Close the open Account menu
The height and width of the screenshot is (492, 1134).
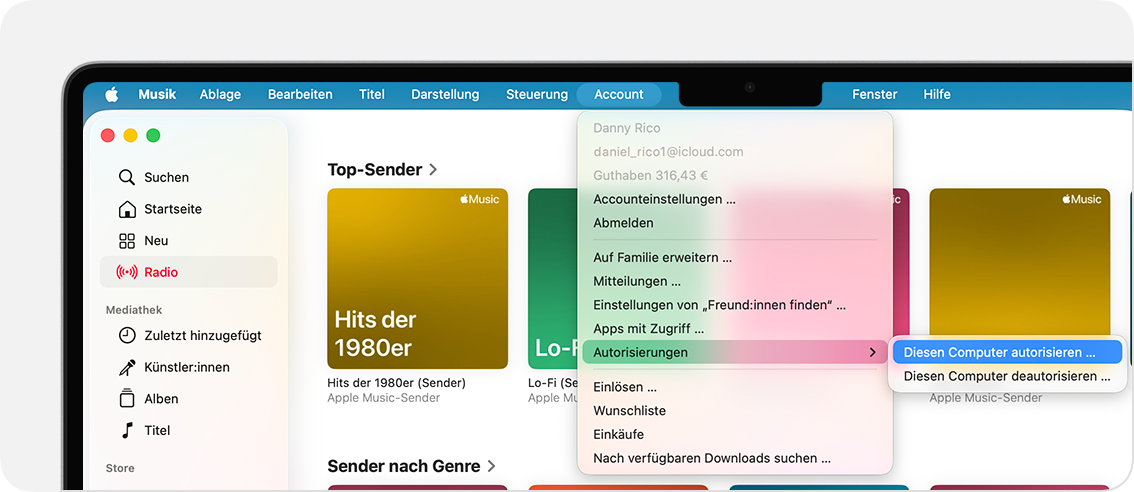[618, 94]
